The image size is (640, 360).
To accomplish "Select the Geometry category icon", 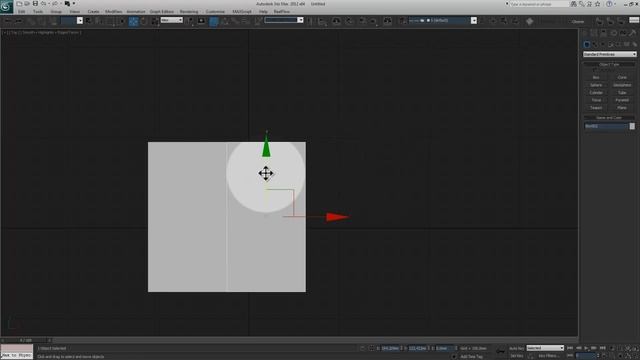I will pos(587,44).
